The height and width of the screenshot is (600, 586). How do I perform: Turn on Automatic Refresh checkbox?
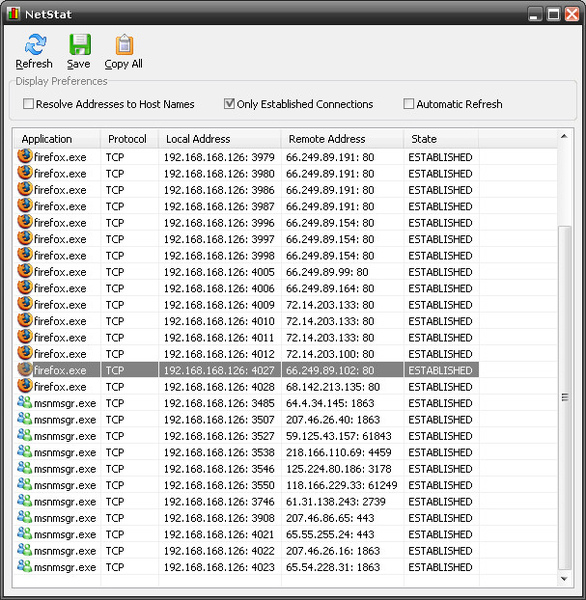click(x=408, y=104)
